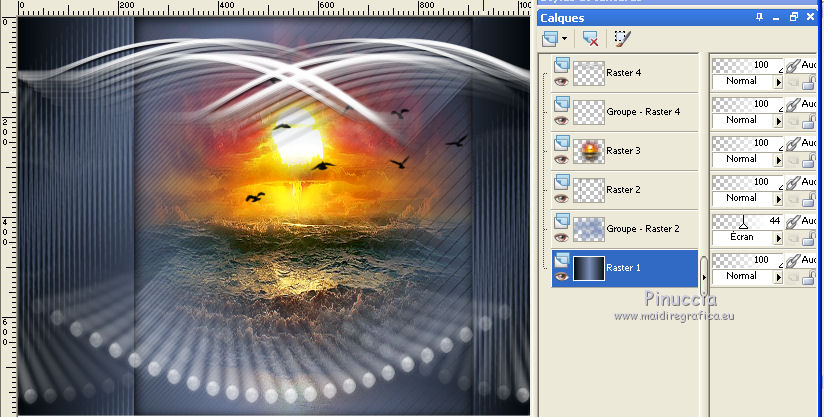Click Raster 2 layer link icon
The image size is (825, 417).
tap(793, 182)
